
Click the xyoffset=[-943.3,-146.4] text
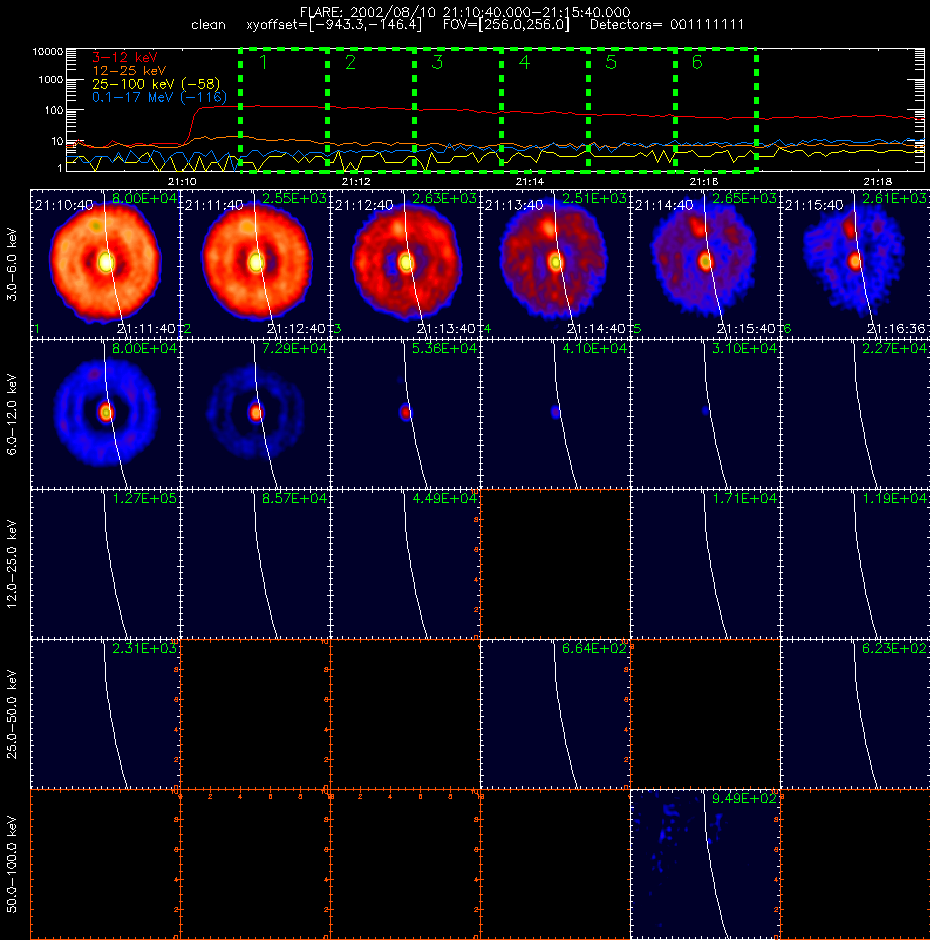(x=334, y=25)
